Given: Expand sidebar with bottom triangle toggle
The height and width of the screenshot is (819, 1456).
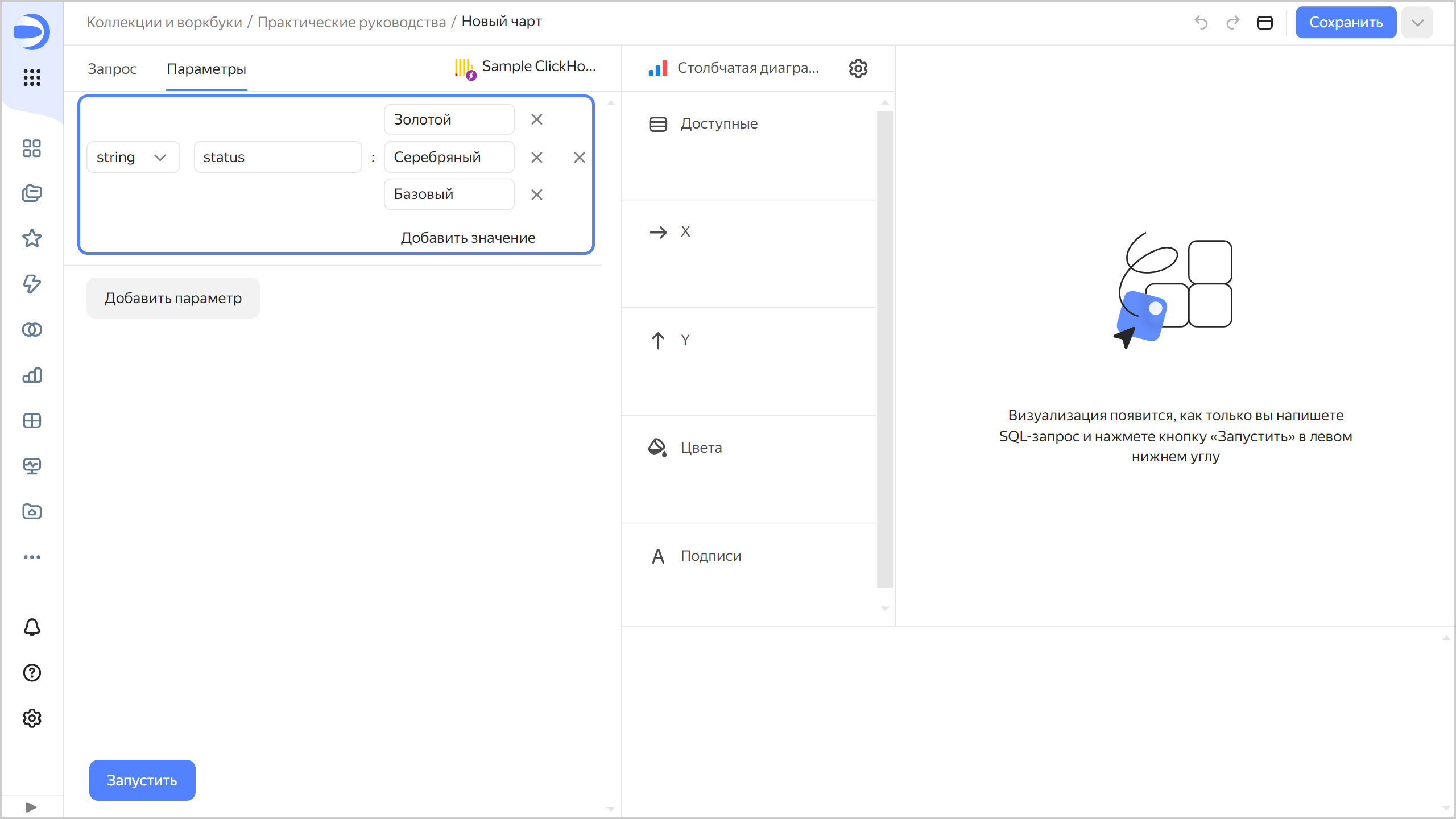Looking at the screenshot, I should pyautogui.click(x=31, y=807).
